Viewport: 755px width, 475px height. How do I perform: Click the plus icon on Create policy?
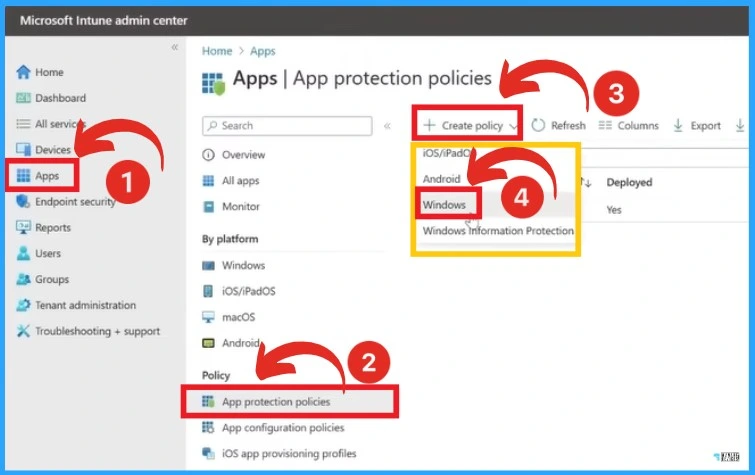(429, 125)
